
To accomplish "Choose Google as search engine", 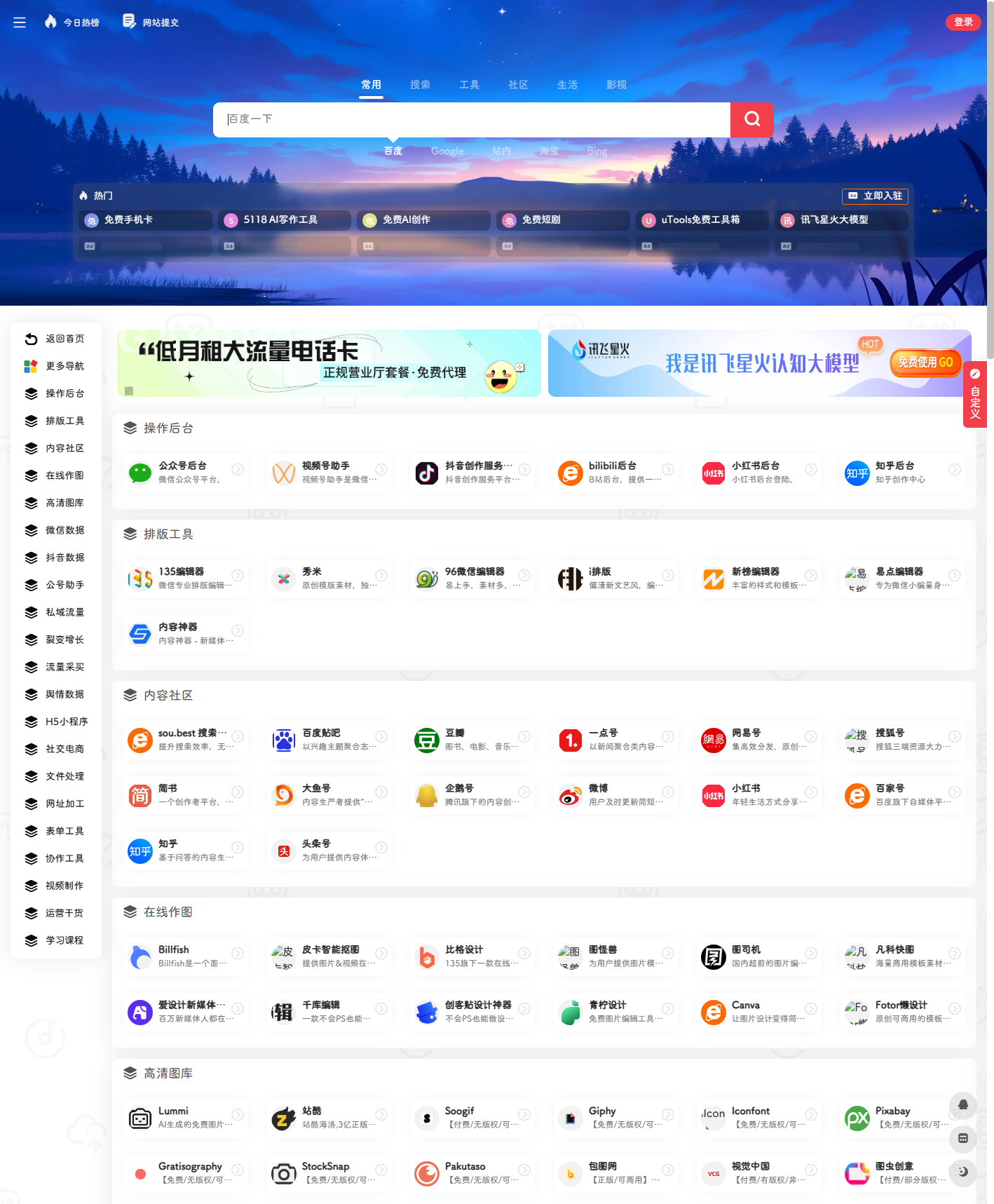I will pyautogui.click(x=447, y=151).
